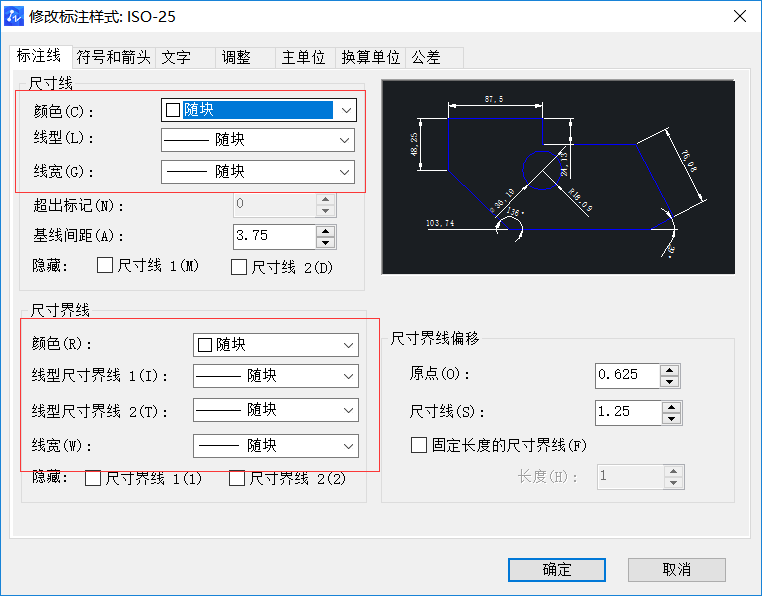
Task: Increase 基线间距 value with up arrow
Action: 324,231
